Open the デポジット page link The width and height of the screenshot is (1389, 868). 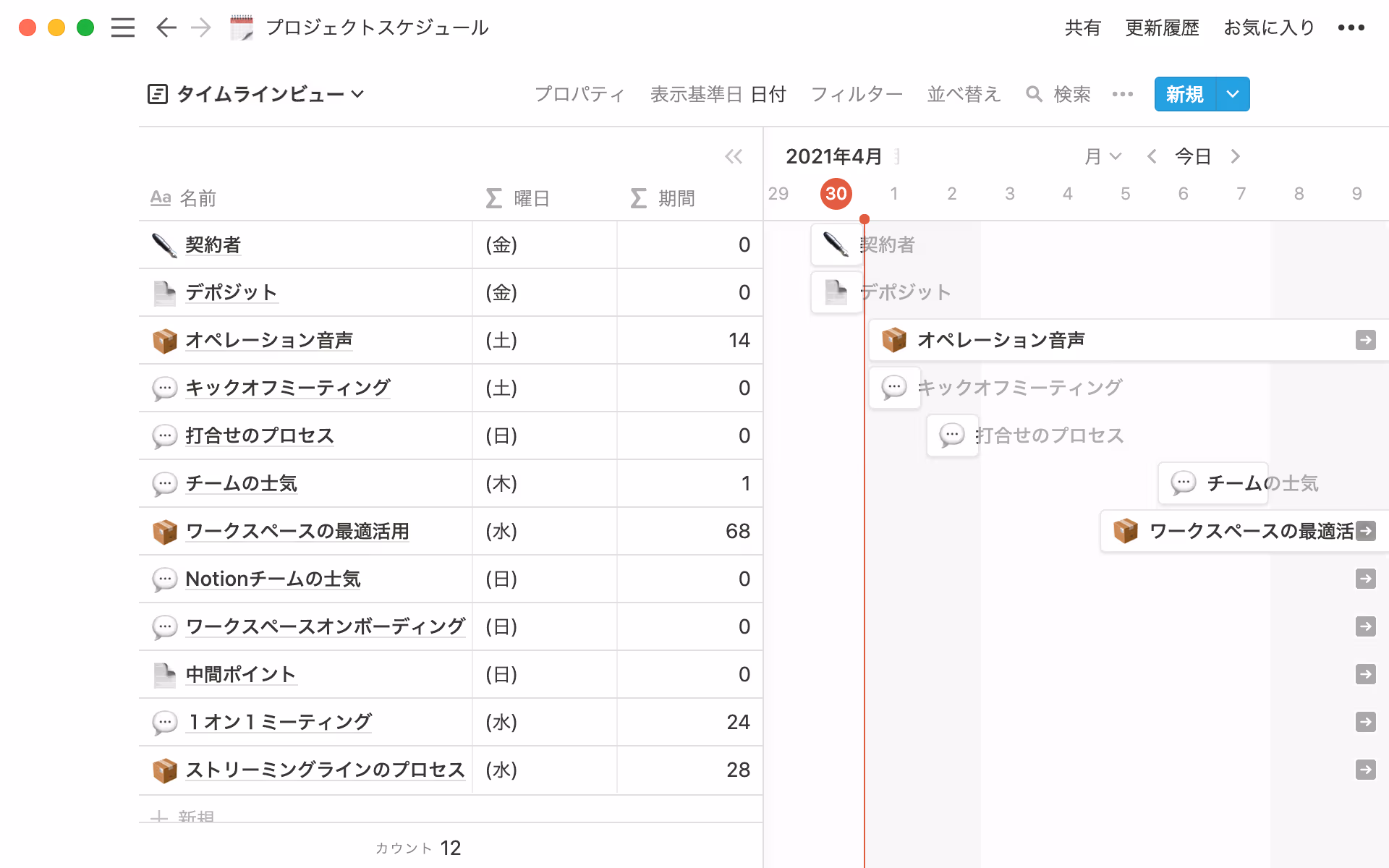[231, 292]
